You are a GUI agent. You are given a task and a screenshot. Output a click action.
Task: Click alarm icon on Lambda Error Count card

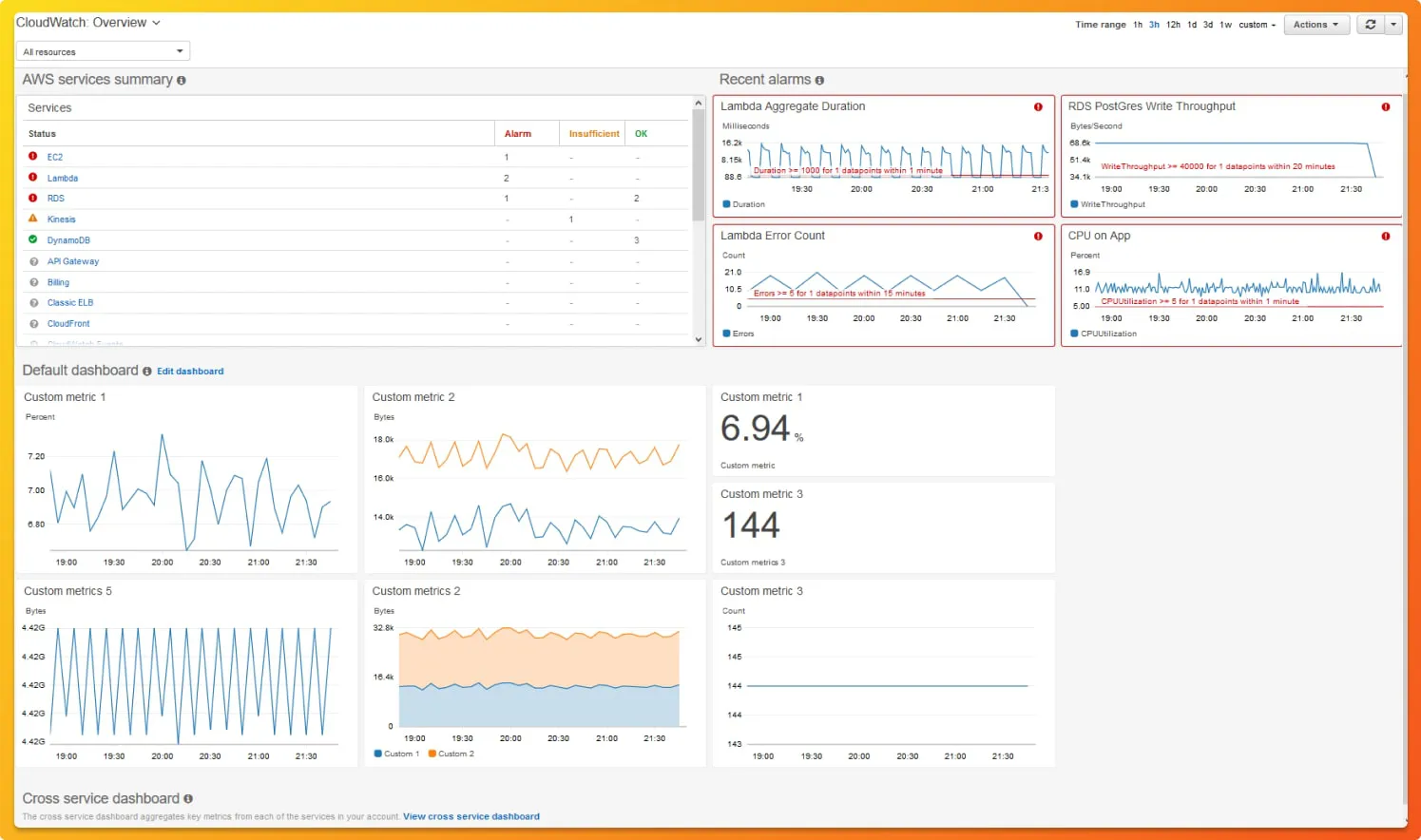click(x=1038, y=236)
